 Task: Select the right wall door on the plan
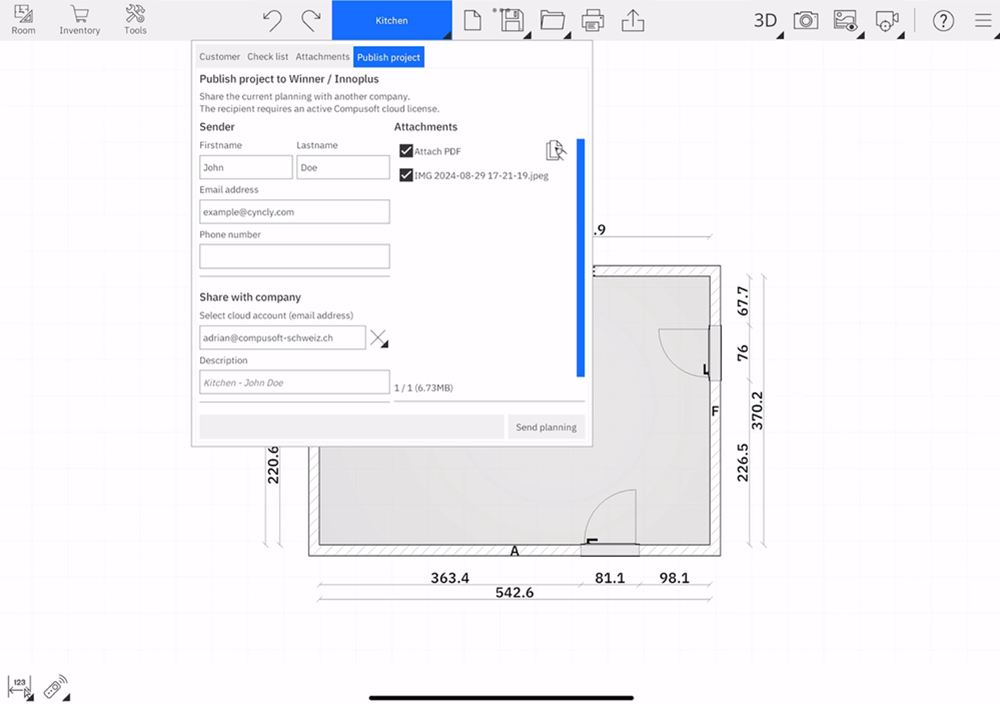(690, 353)
